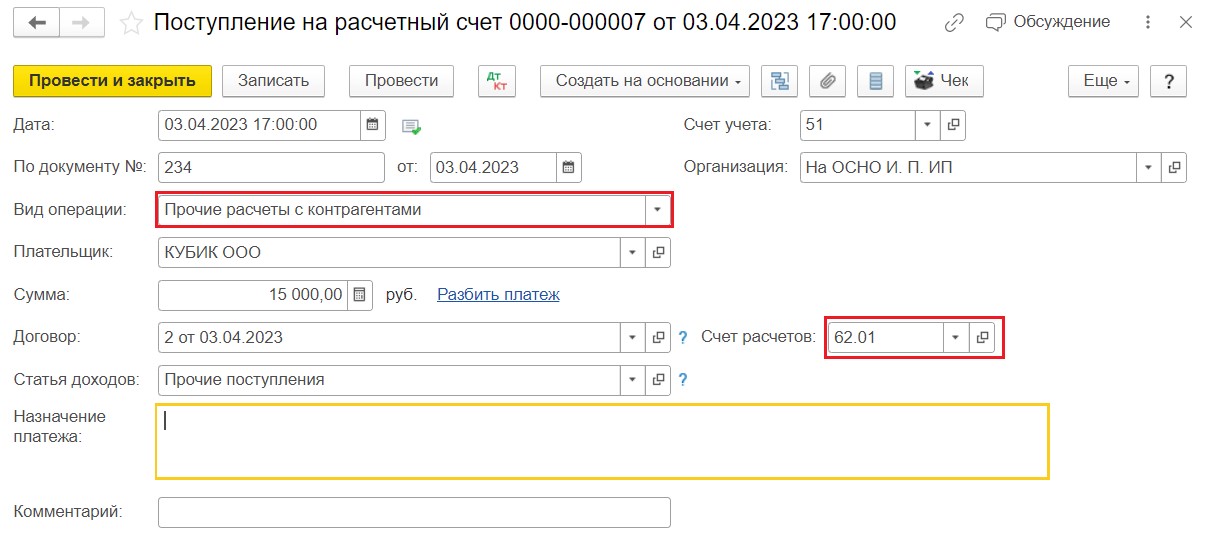Viewport: 1206px width, 536px height.
Task: Open the calculator for the Сумма field
Action: tap(360, 295)
